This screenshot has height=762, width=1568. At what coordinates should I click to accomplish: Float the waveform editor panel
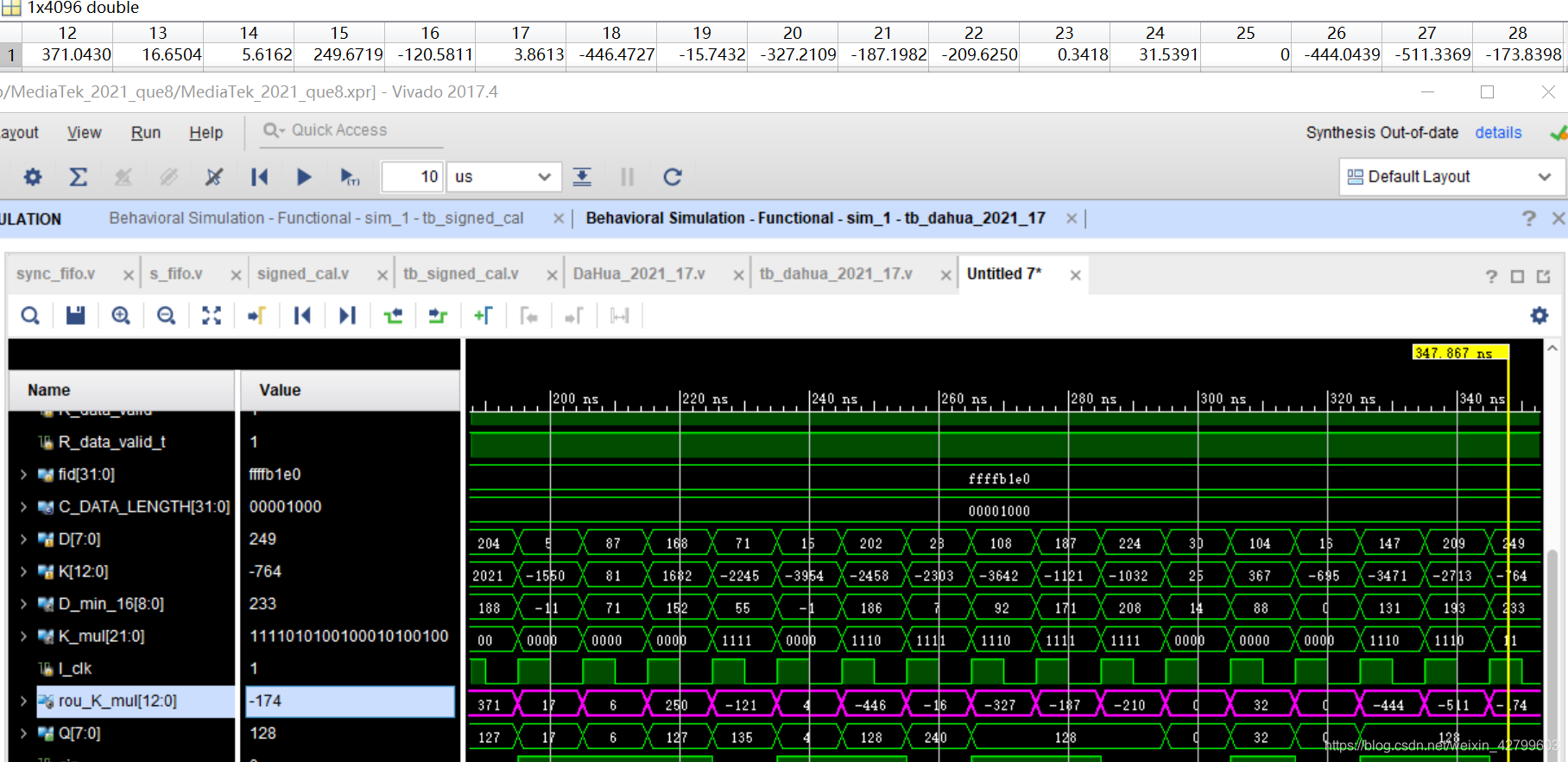click(x=1543, y=276)
